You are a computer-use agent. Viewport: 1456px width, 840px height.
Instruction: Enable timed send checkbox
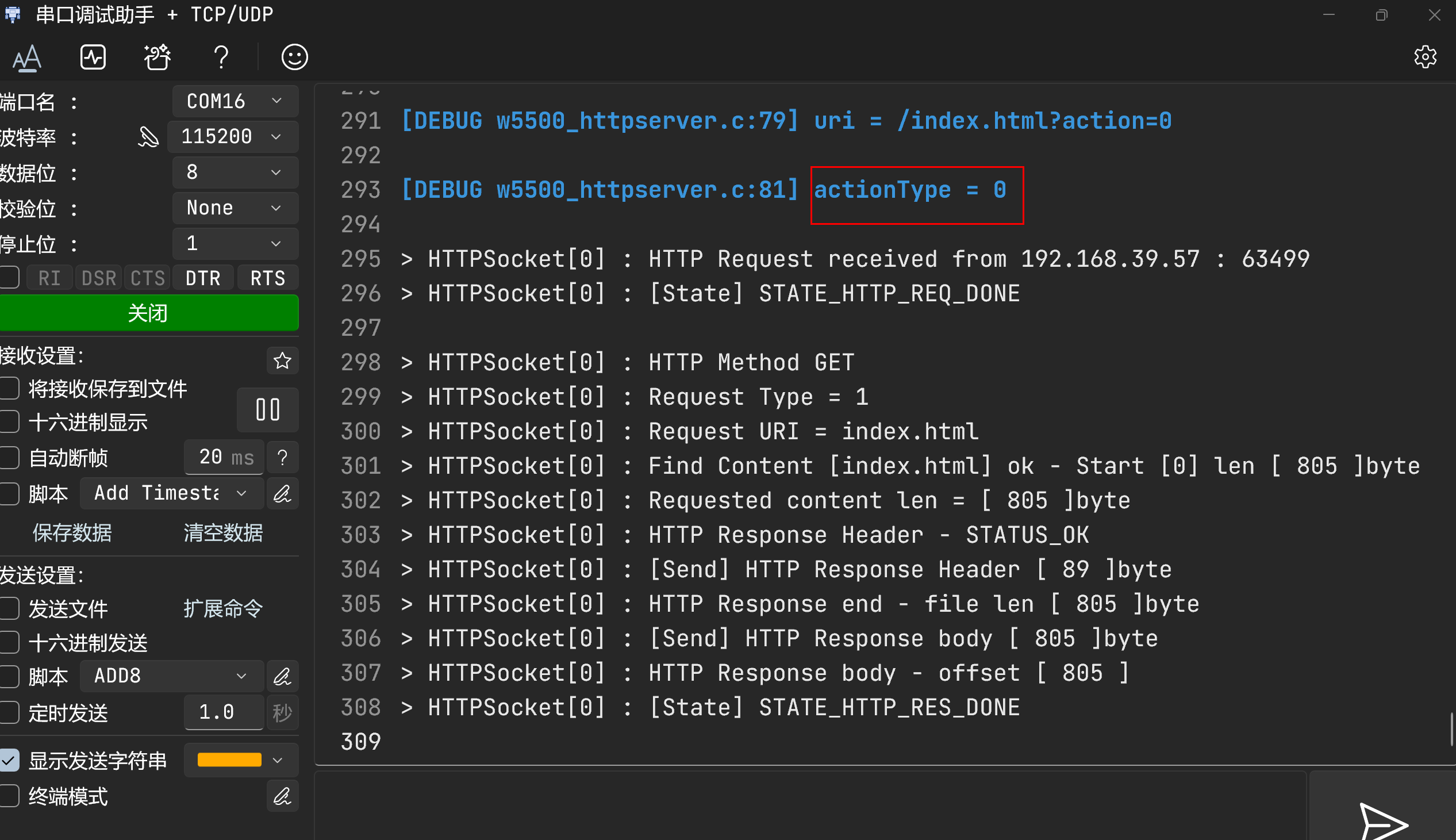[9, 712]
